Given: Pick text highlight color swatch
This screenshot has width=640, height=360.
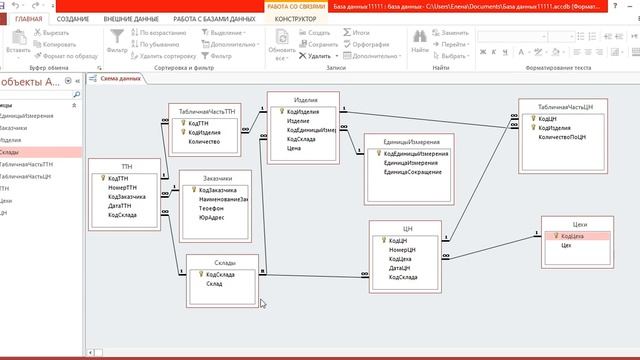Looking at the screenshot, I should pos(538,52).
